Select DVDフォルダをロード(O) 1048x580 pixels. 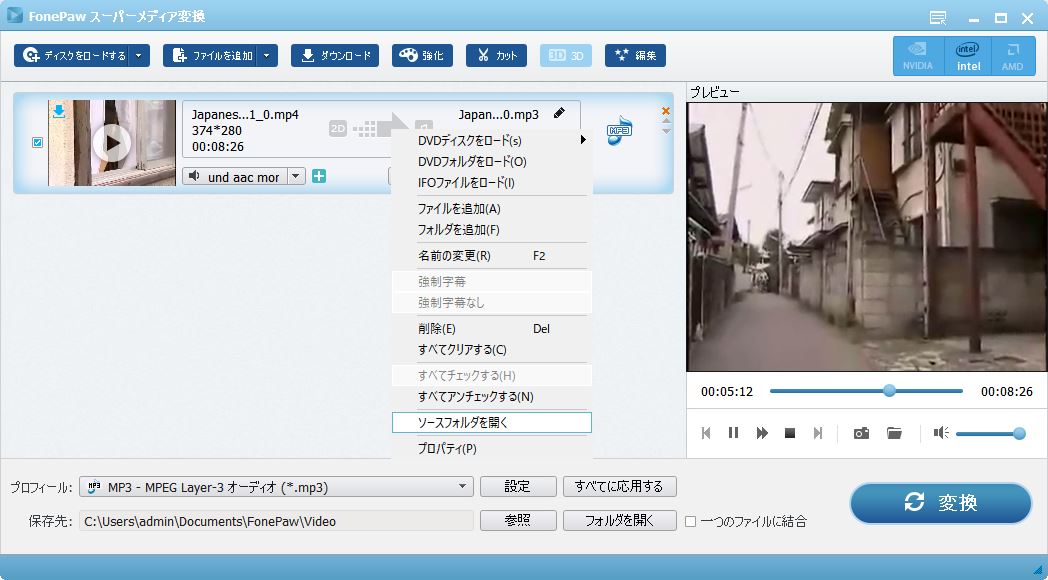492,162
